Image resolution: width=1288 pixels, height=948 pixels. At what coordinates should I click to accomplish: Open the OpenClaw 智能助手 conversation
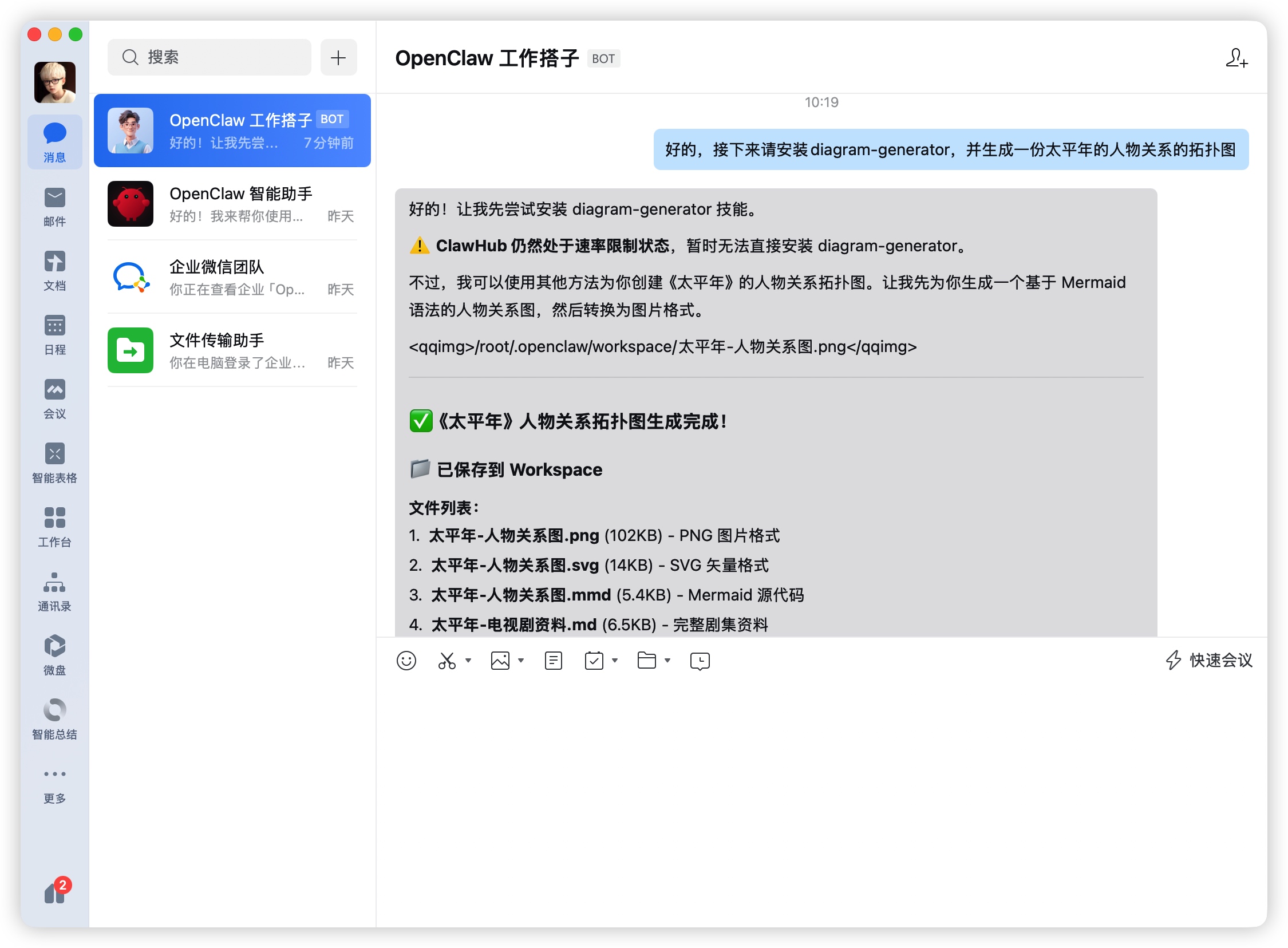pyautogui.click(x=232, y=204)
